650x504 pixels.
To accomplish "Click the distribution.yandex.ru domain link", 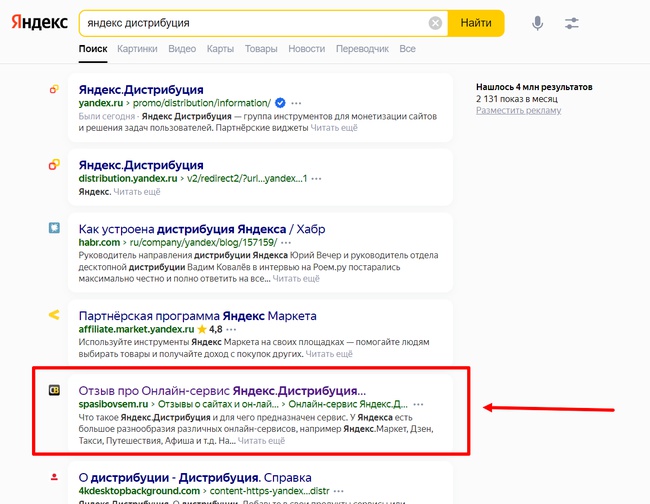I will (128, 179).
